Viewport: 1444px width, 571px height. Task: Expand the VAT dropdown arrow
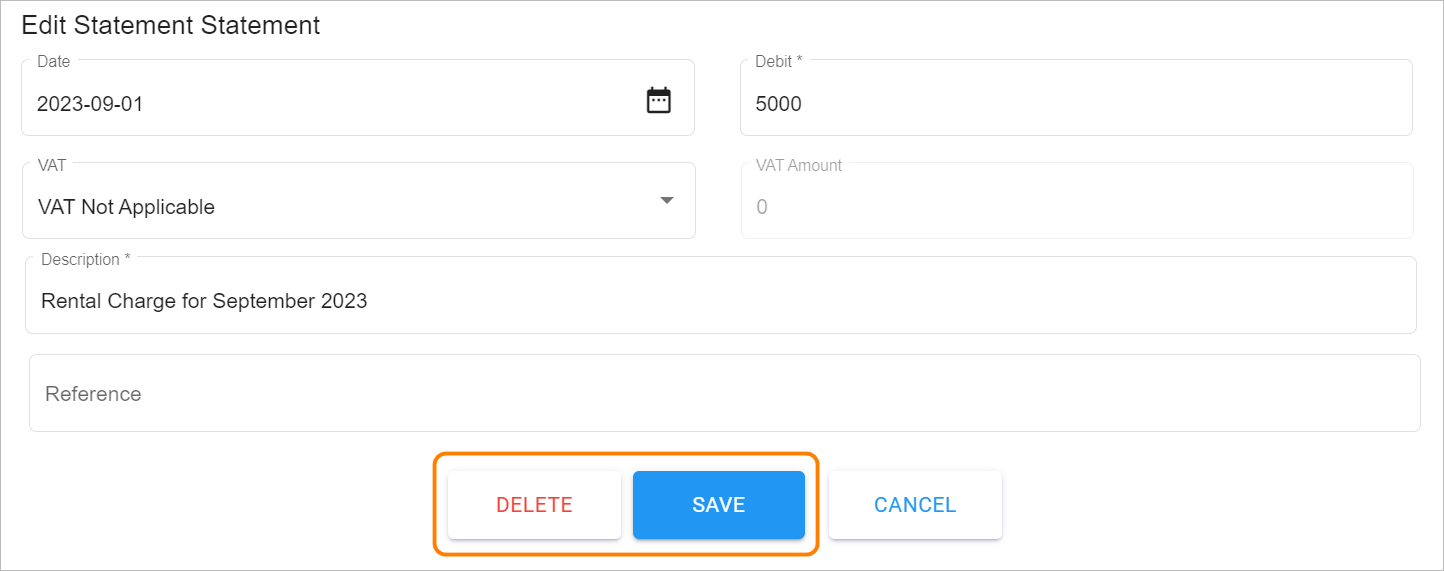point(667,201)
